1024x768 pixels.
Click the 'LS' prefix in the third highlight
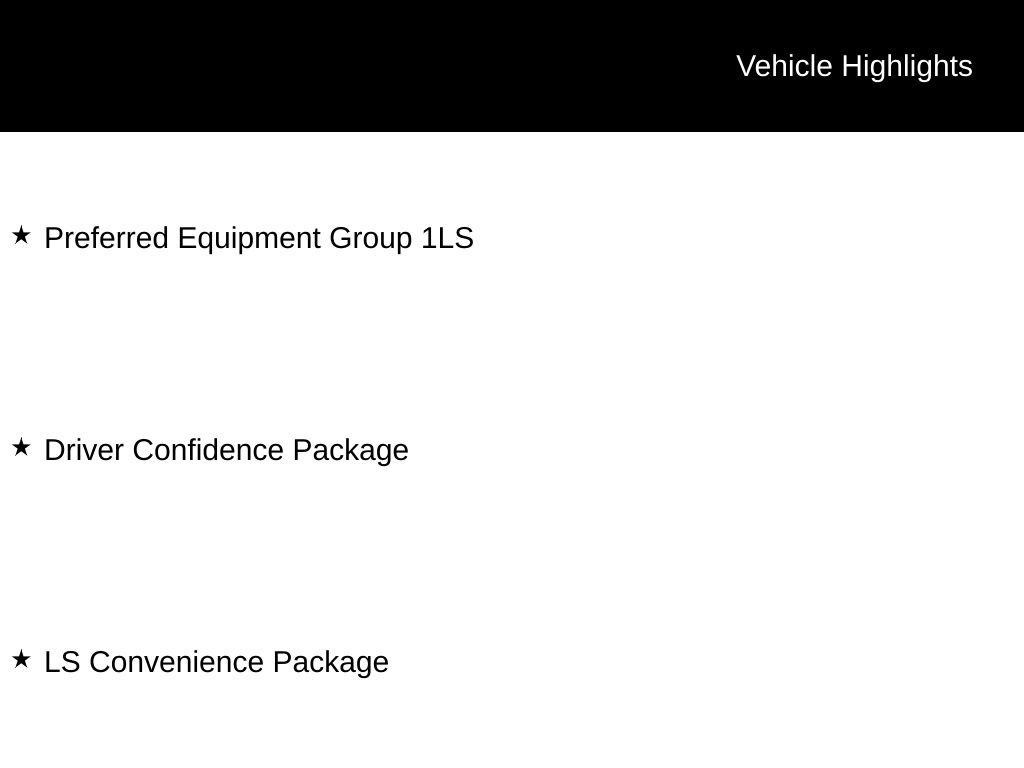point(62,663)
